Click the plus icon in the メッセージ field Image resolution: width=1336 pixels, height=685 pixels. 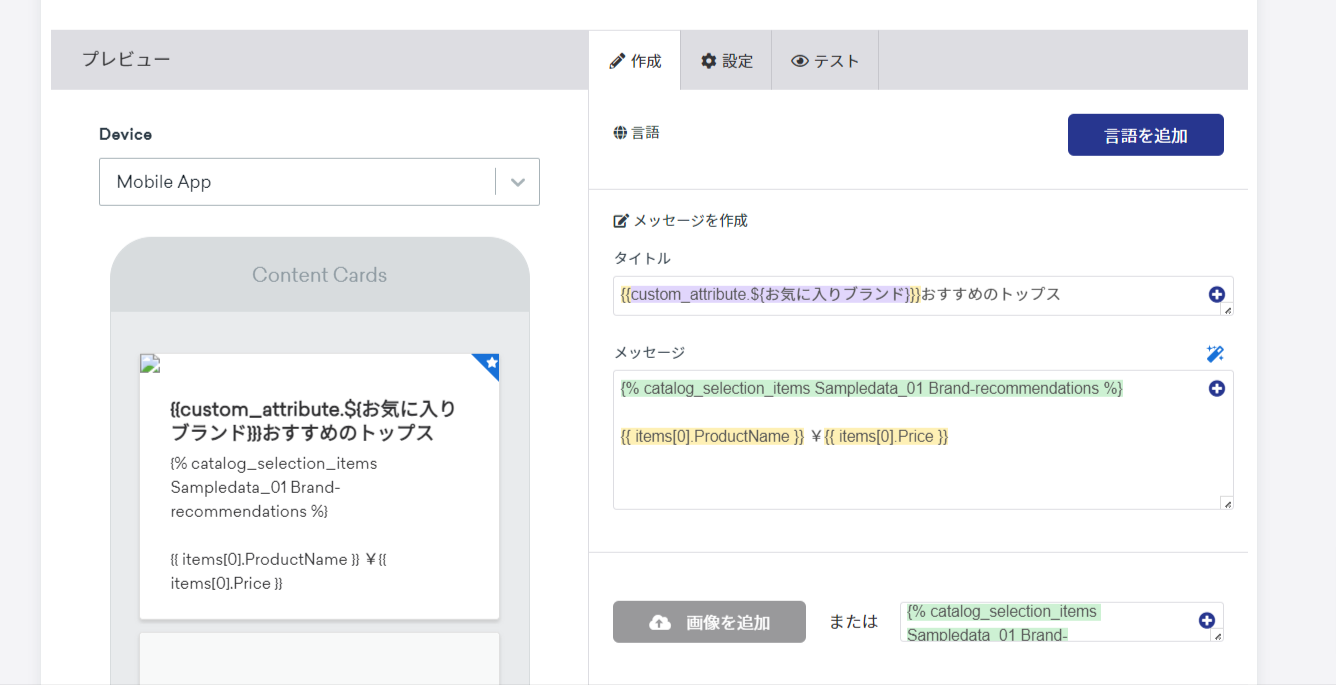1216,388
